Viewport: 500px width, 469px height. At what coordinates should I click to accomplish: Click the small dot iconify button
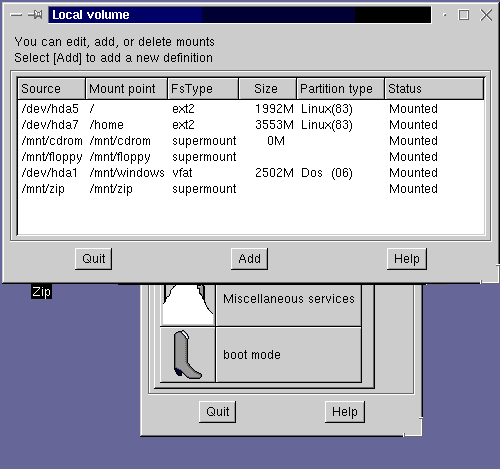[444, 15]
